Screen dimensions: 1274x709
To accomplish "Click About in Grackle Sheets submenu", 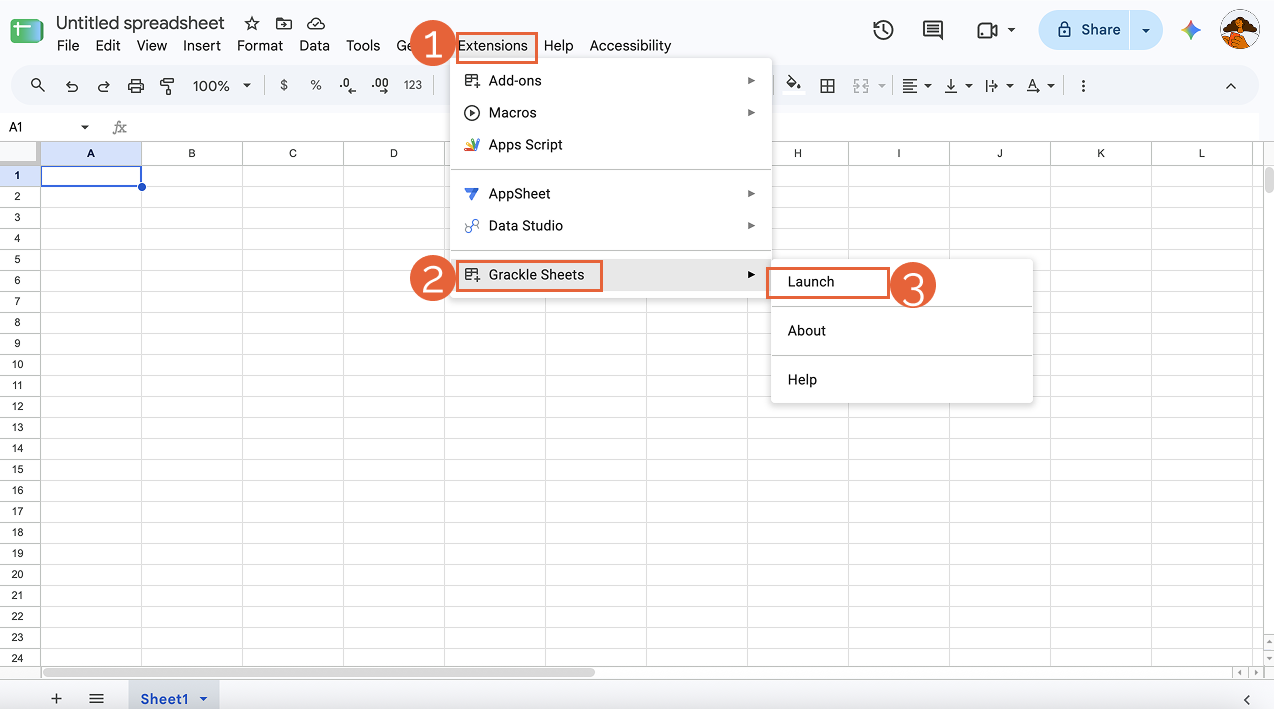I will 902,330.
